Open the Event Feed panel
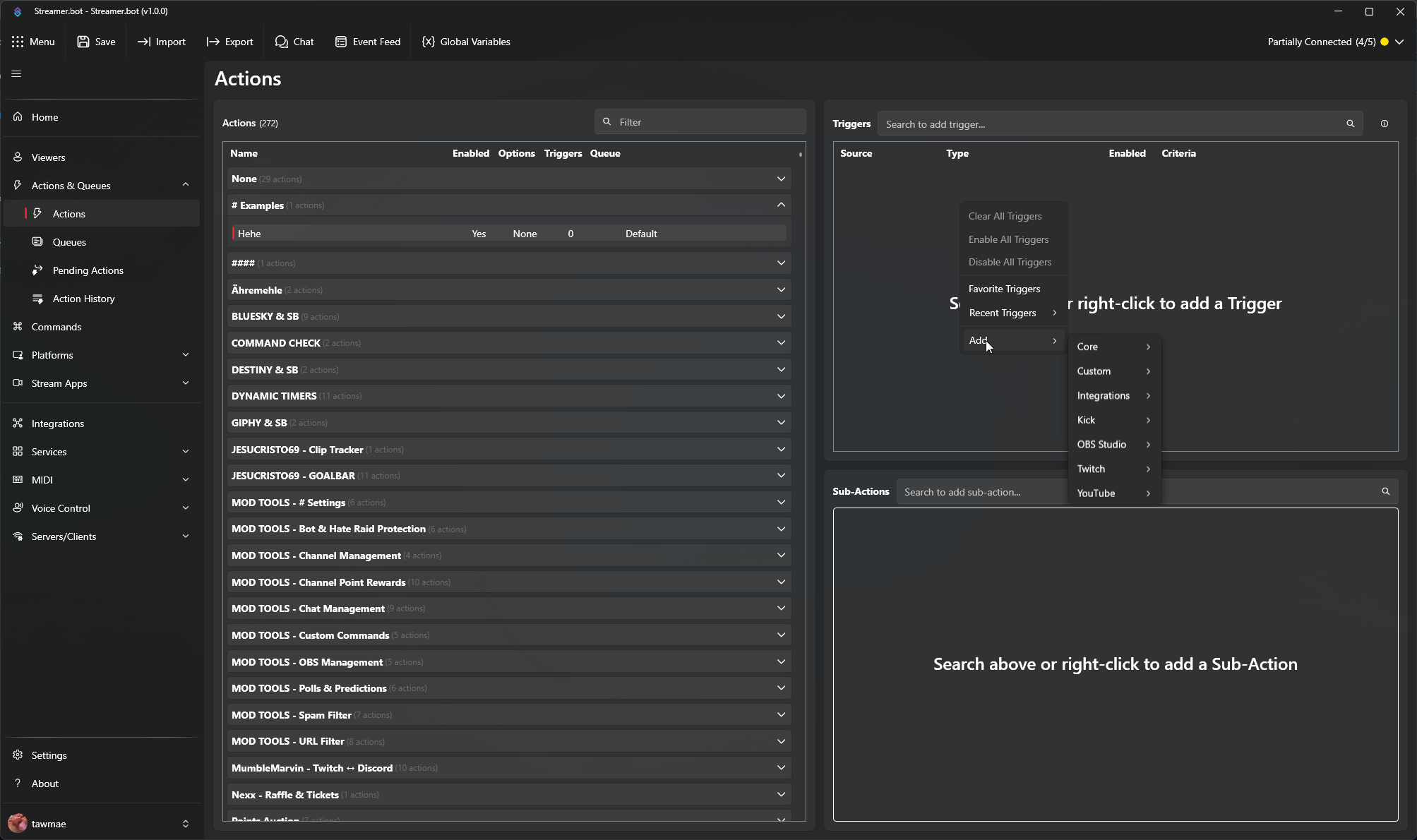The width and height of the screenshot is (1417, 840). 367,42
